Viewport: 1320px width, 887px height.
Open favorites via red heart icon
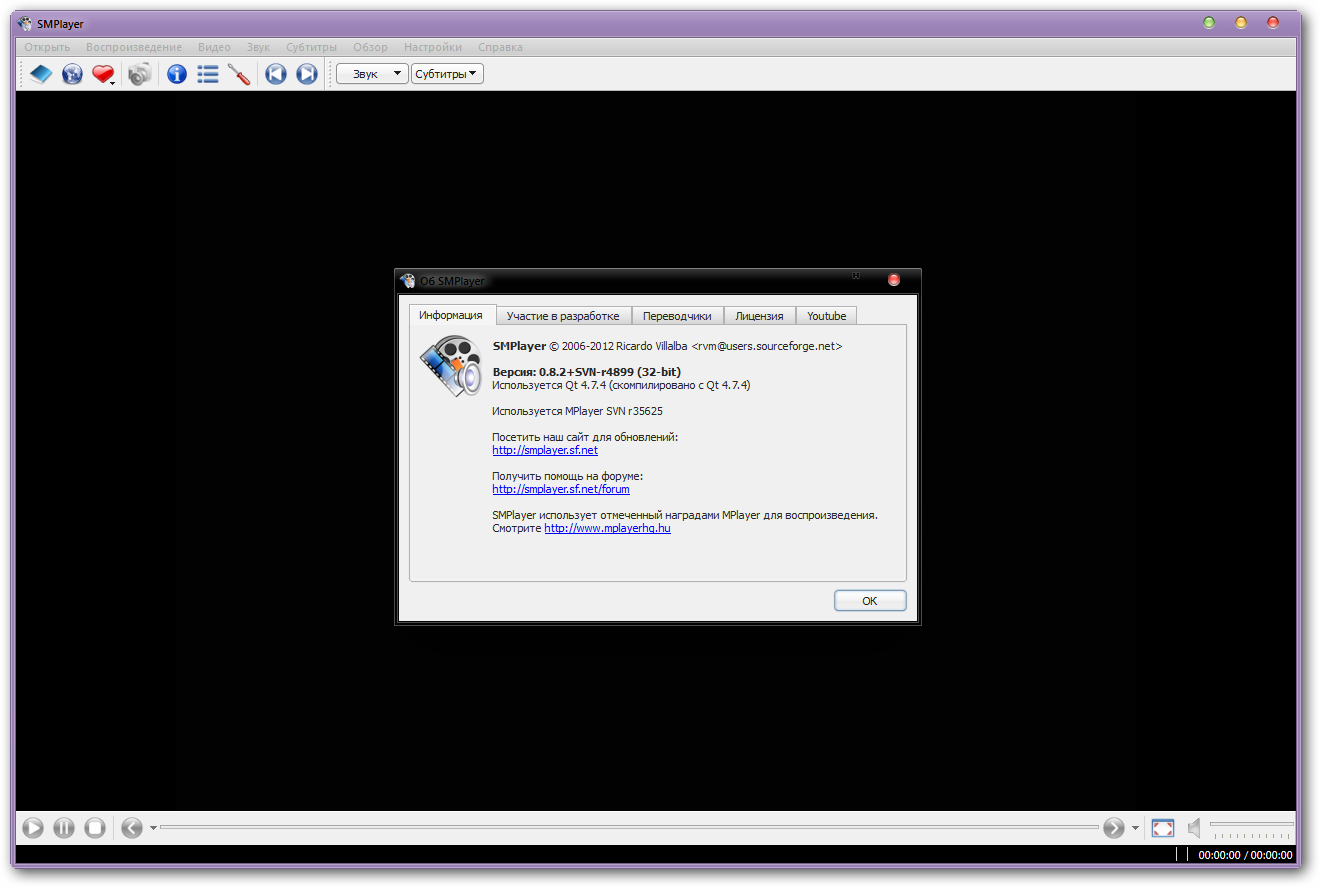coord(102,74)
